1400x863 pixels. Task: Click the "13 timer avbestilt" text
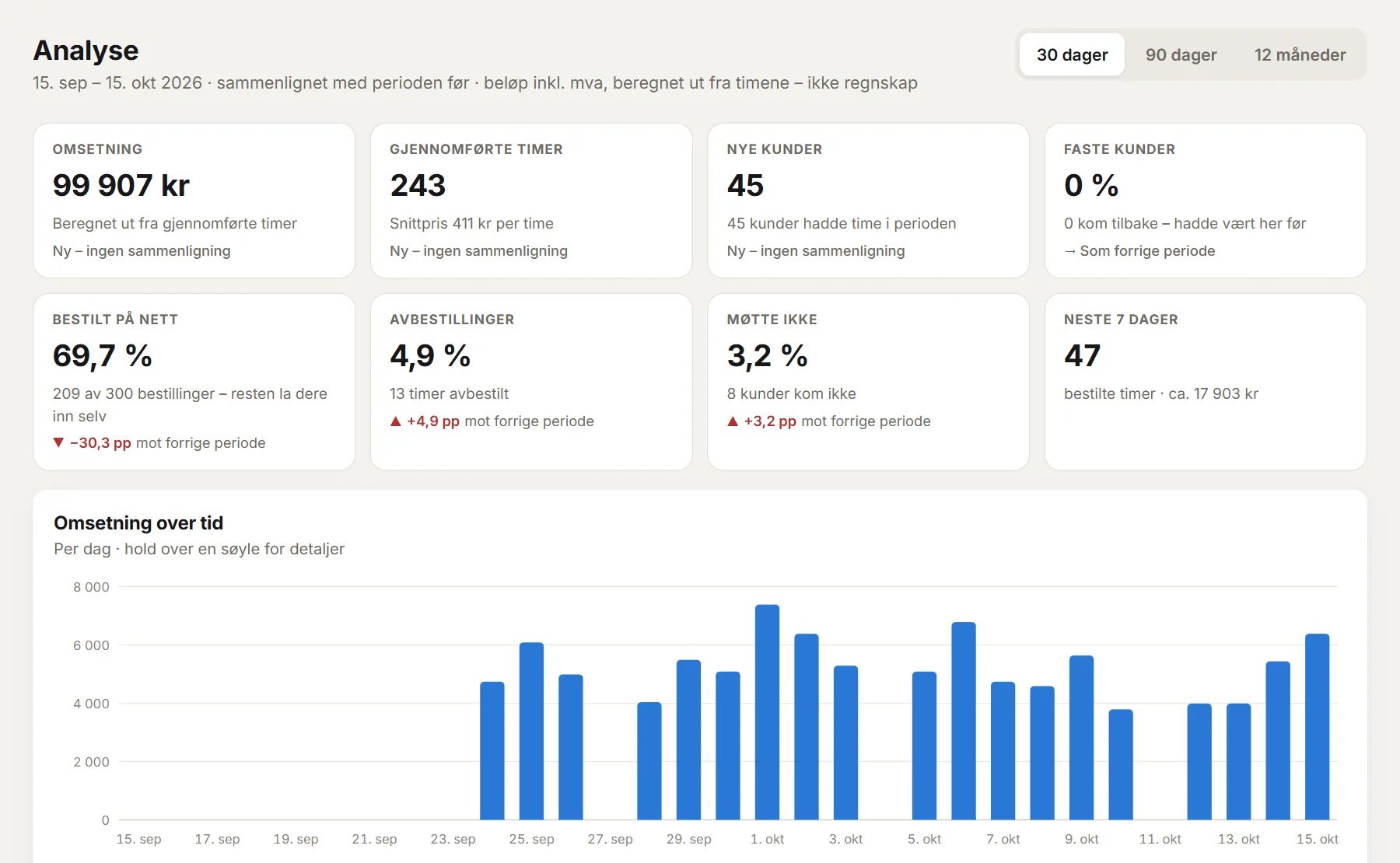pyautogui.click(x=449, y=393)
